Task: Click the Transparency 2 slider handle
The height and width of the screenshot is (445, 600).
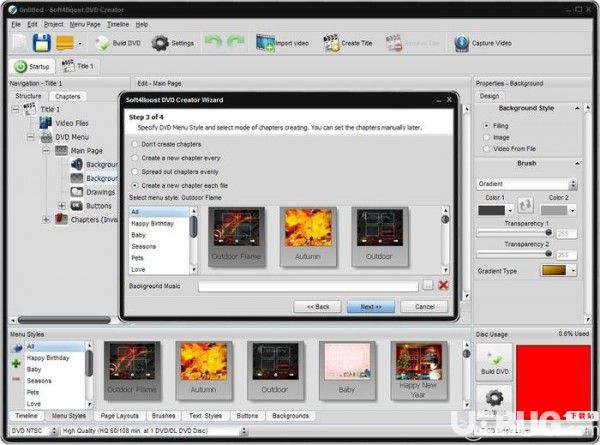Action: coord(548,253)
